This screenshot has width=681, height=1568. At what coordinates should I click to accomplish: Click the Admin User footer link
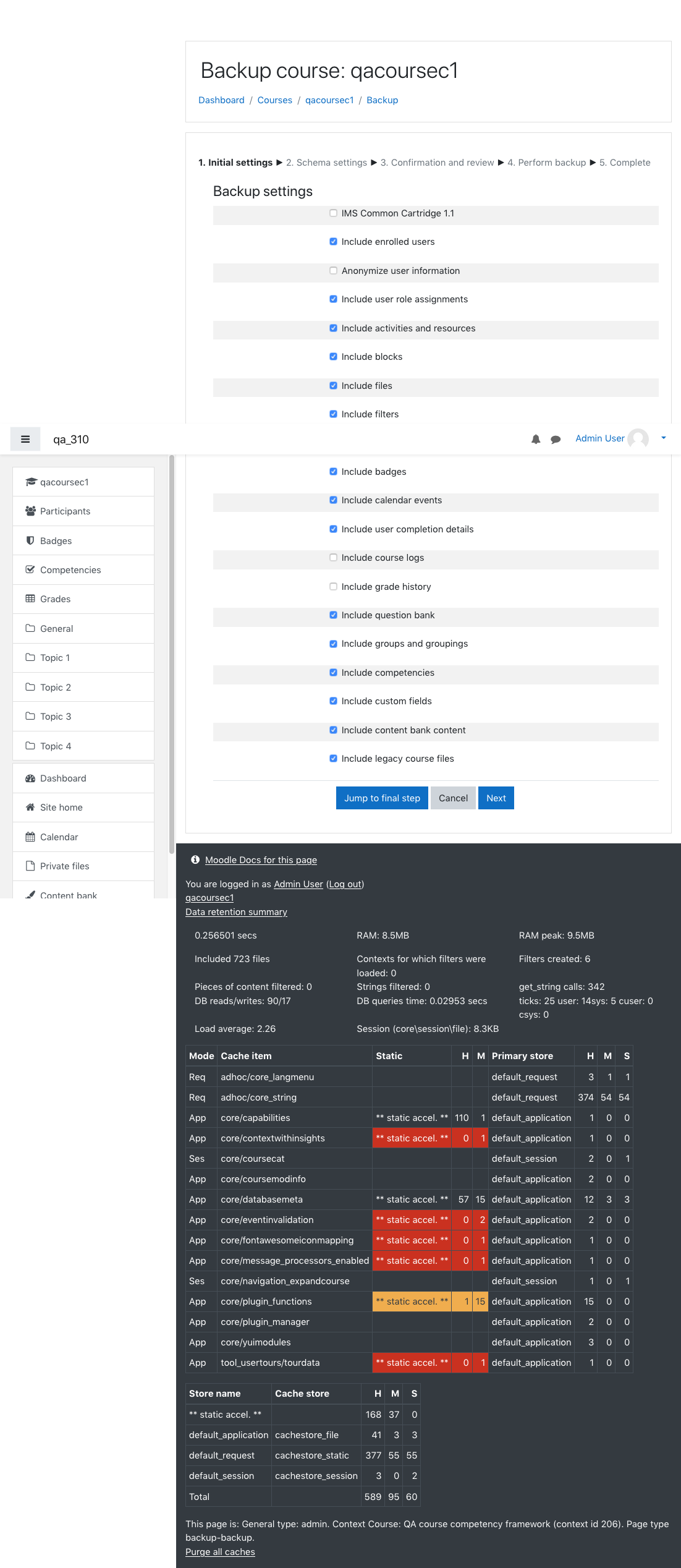(298, 884)
